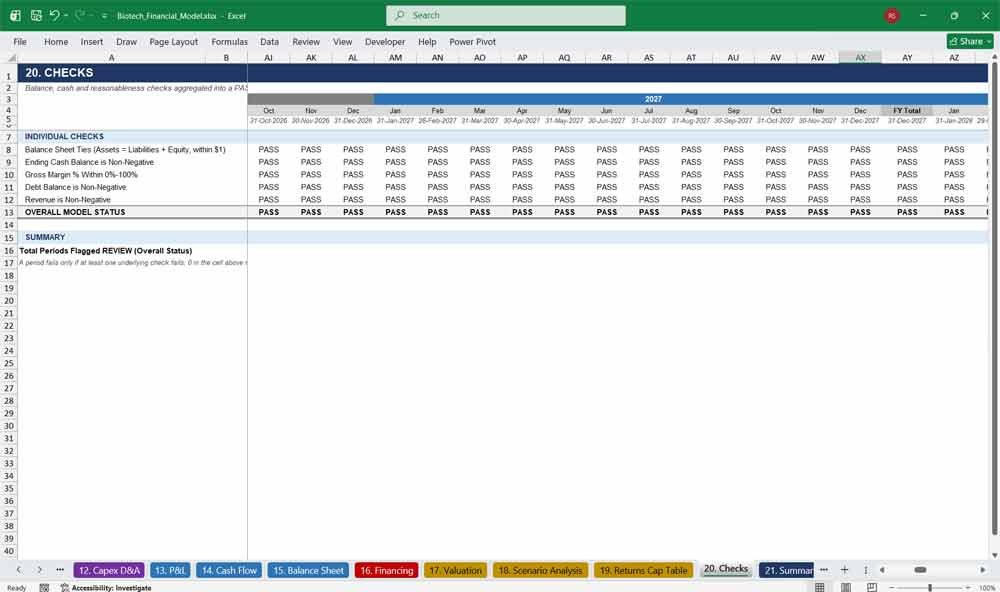Click the horizontal scrollbar right arrow

click(x=983, y=570)
